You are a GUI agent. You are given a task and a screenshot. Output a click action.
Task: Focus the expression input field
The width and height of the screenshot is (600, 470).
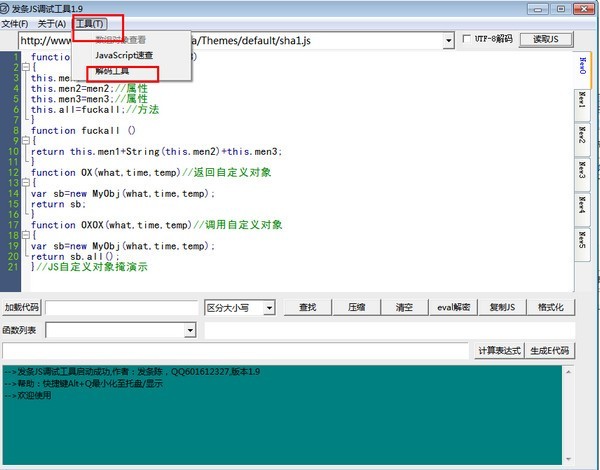[x=235, y=351]
